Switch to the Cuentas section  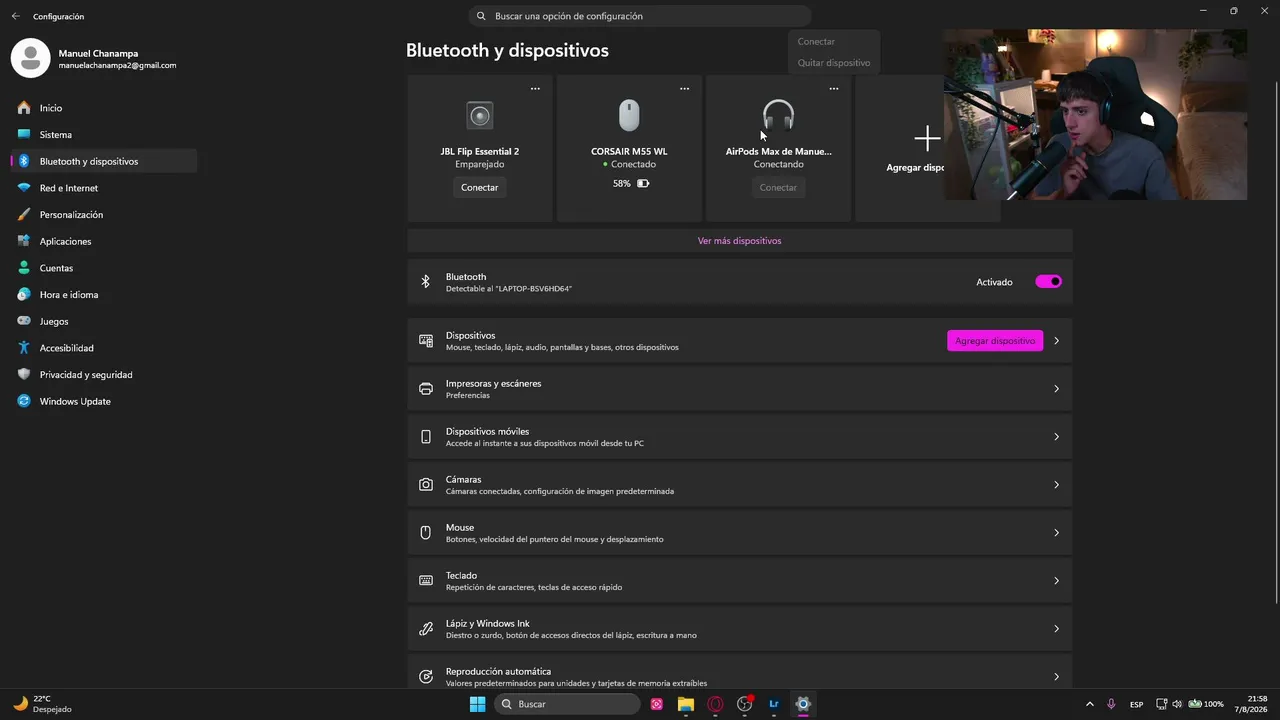pos(104,268)
